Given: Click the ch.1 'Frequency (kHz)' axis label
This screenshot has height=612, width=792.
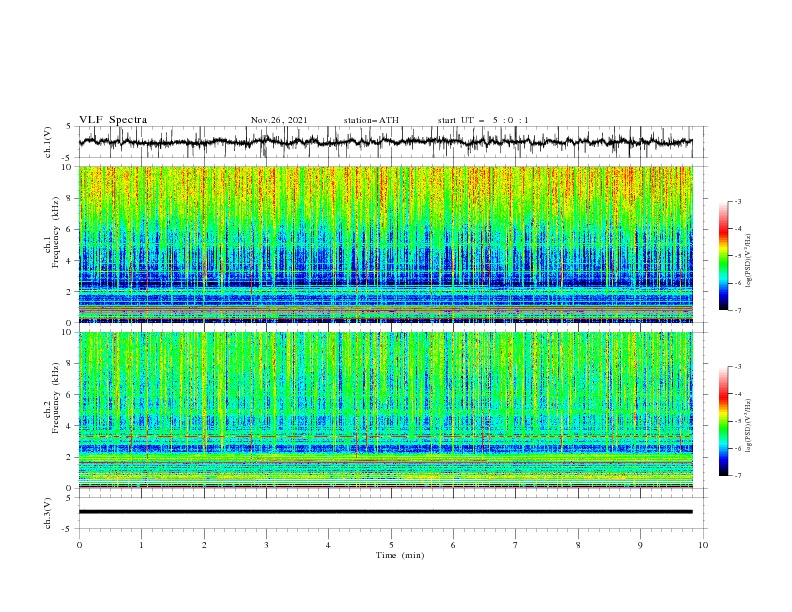Looking at the screenshot, I should click(x=56, y=232).
